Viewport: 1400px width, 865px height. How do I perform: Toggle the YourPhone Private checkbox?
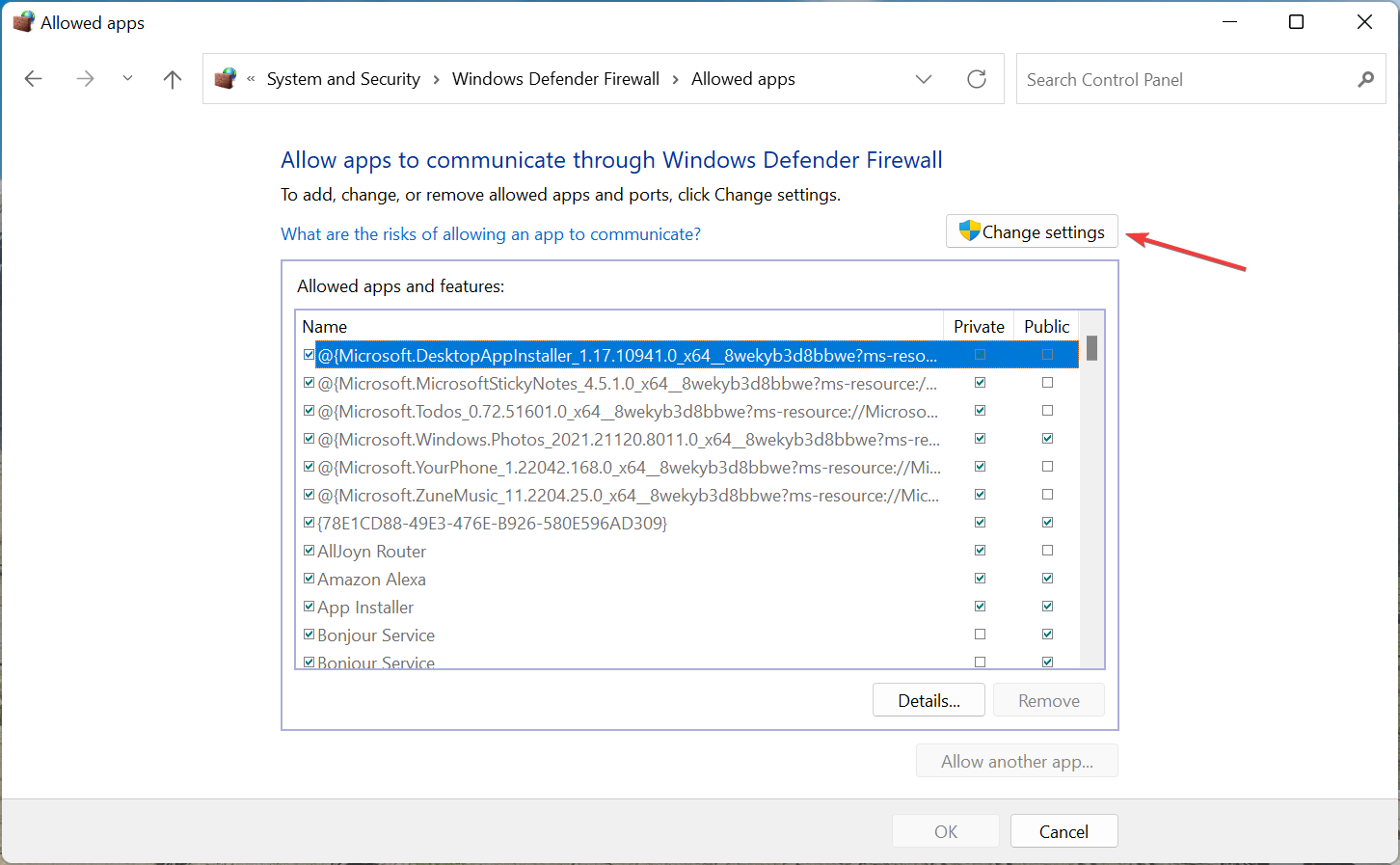(980, 467)
